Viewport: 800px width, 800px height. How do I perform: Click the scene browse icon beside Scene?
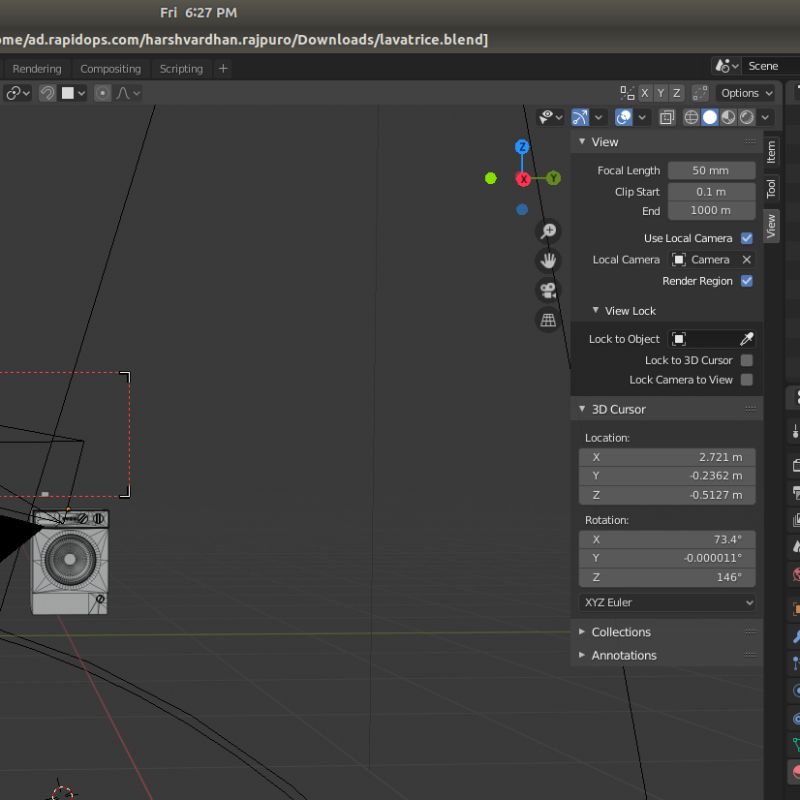point(726,66)
